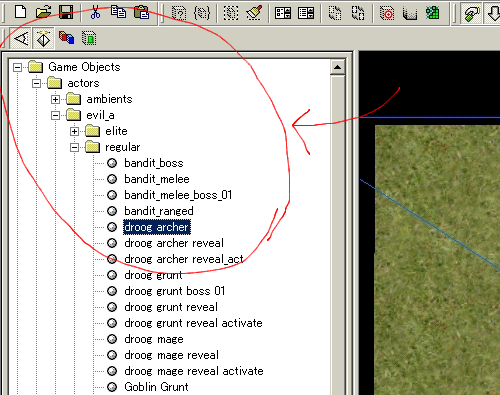The width and height of the screenshot is (500, 395).
Task: Click the green box in dotted frame icon
Action: click(89, 38)
